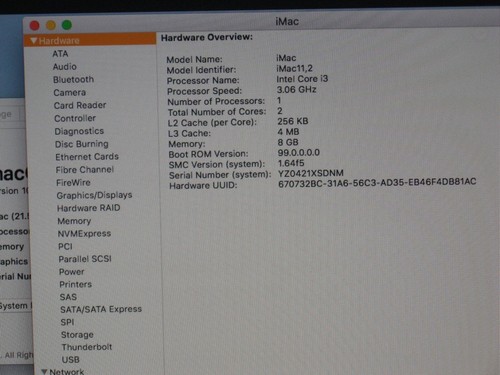Image resolution: width=500 pixels, height=375 pixels.
Task: Click the iMac window title
Action: 287,22
